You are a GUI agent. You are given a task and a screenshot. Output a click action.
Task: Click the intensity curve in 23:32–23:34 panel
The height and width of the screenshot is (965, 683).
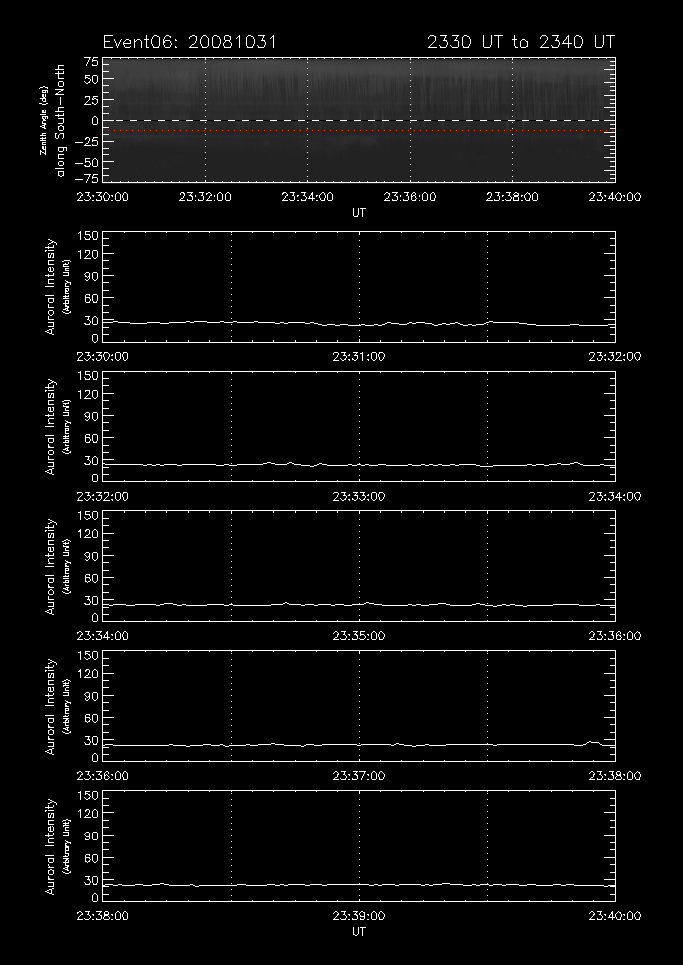tap(359, 465)
